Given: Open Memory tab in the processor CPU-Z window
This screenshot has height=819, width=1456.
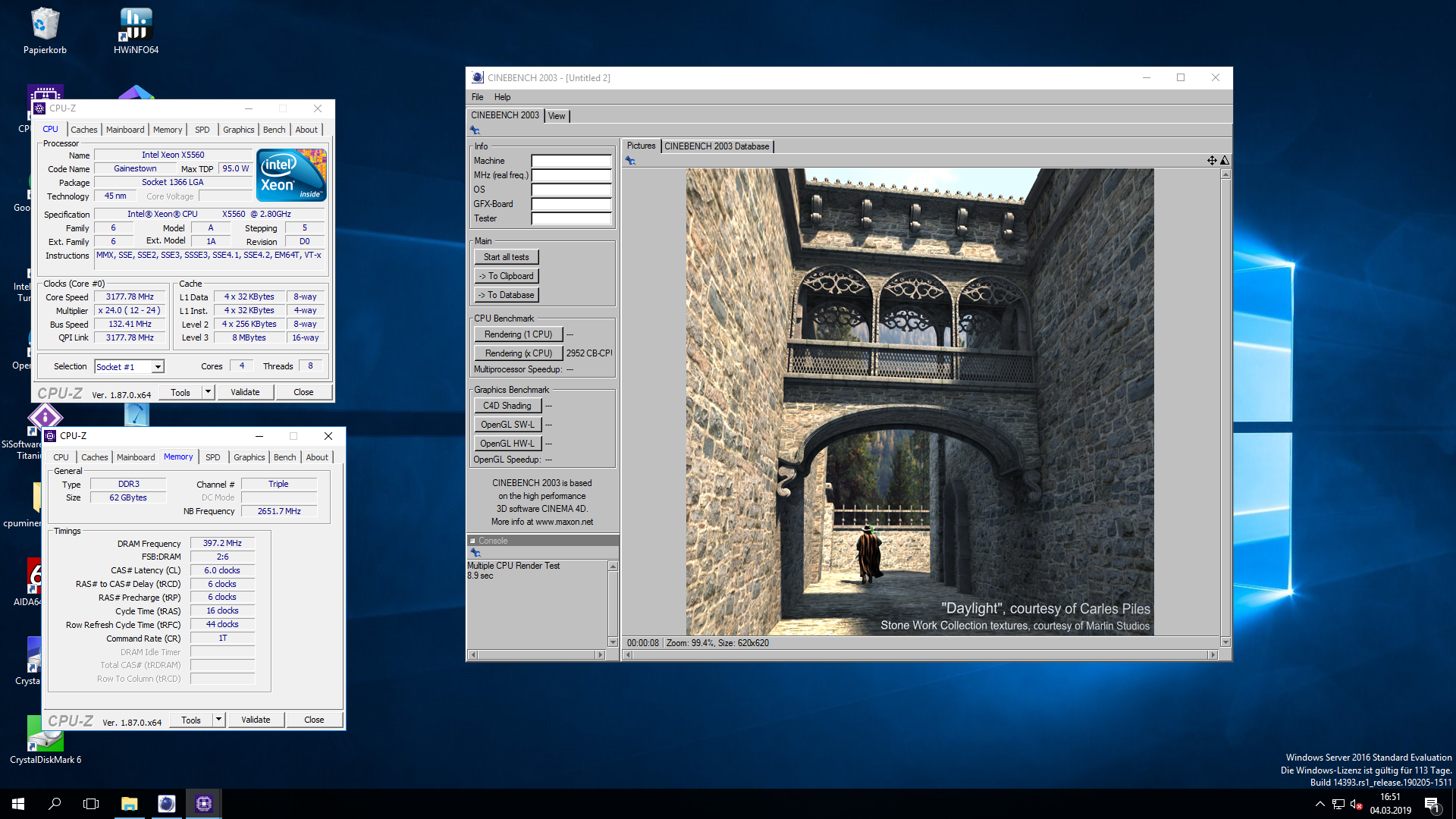Looking at the screenshot, I should pyautogui.click(x=168, y=130).
